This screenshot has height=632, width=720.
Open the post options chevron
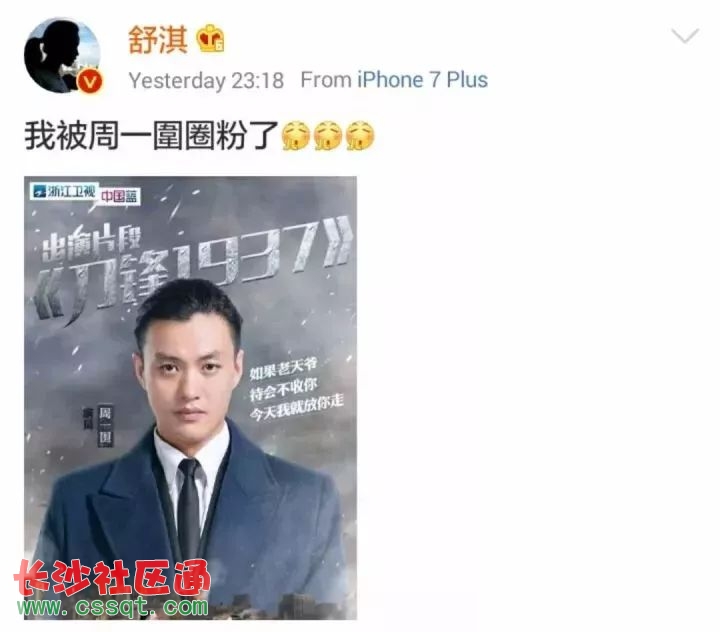tap(685, 35)
